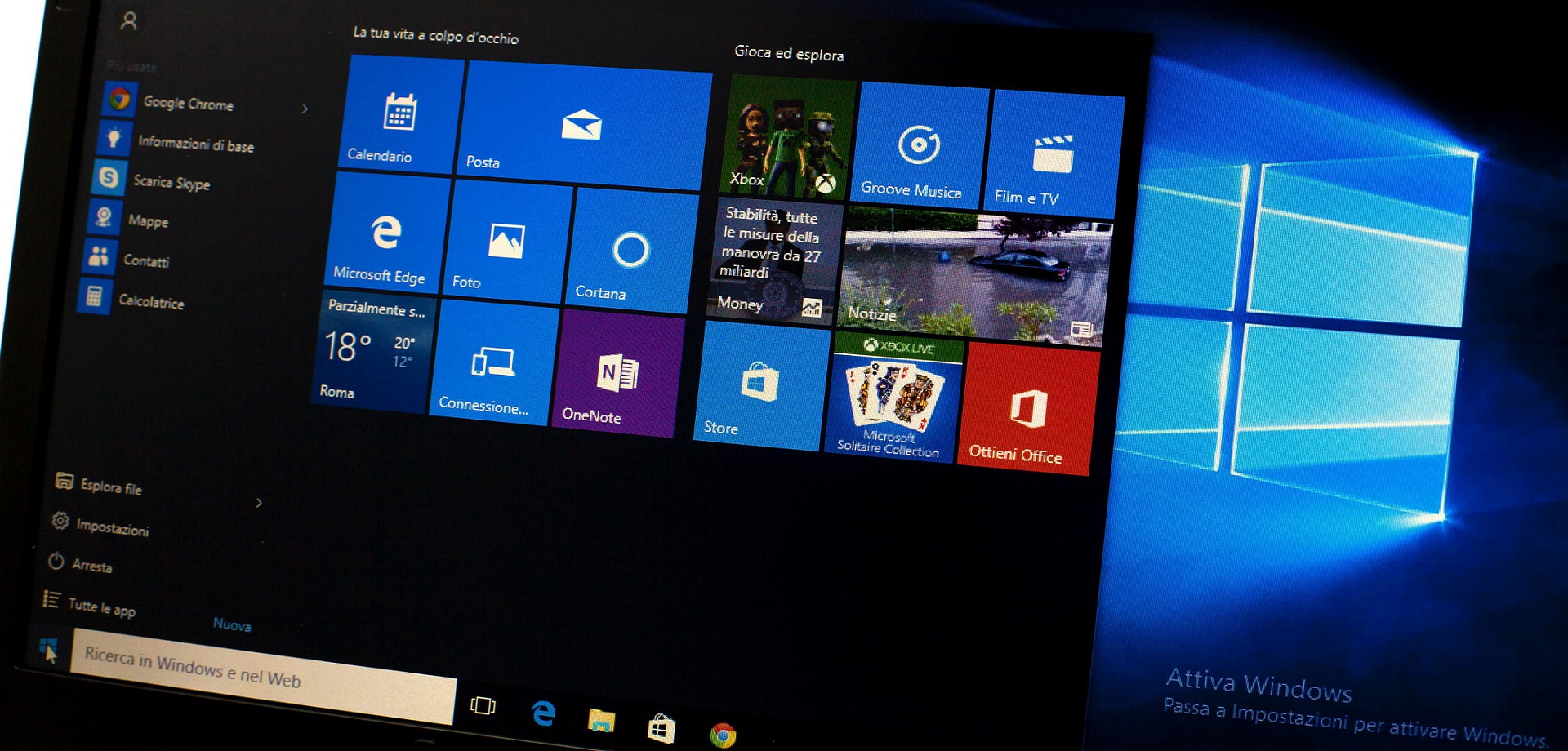Click the user account icon
The image size is (1568, 751).
pyautogui.click(x=128, y=20)
